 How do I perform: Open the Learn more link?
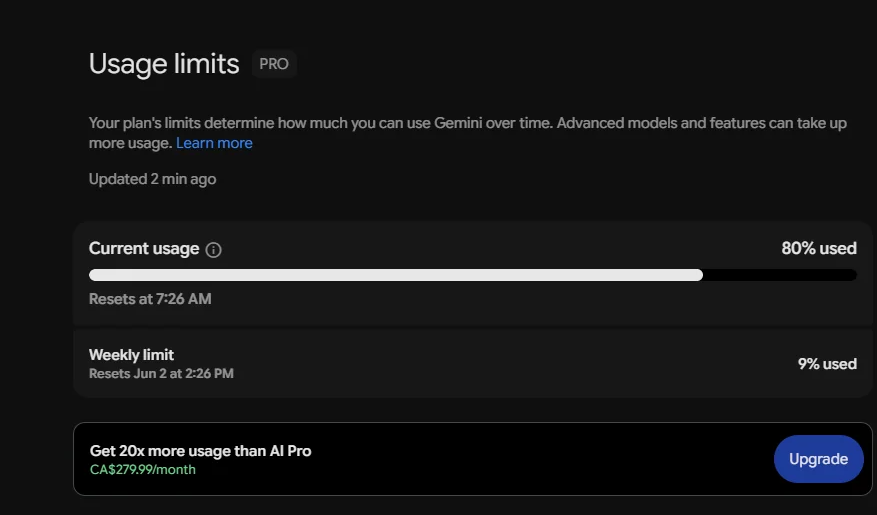click(214, 143)
